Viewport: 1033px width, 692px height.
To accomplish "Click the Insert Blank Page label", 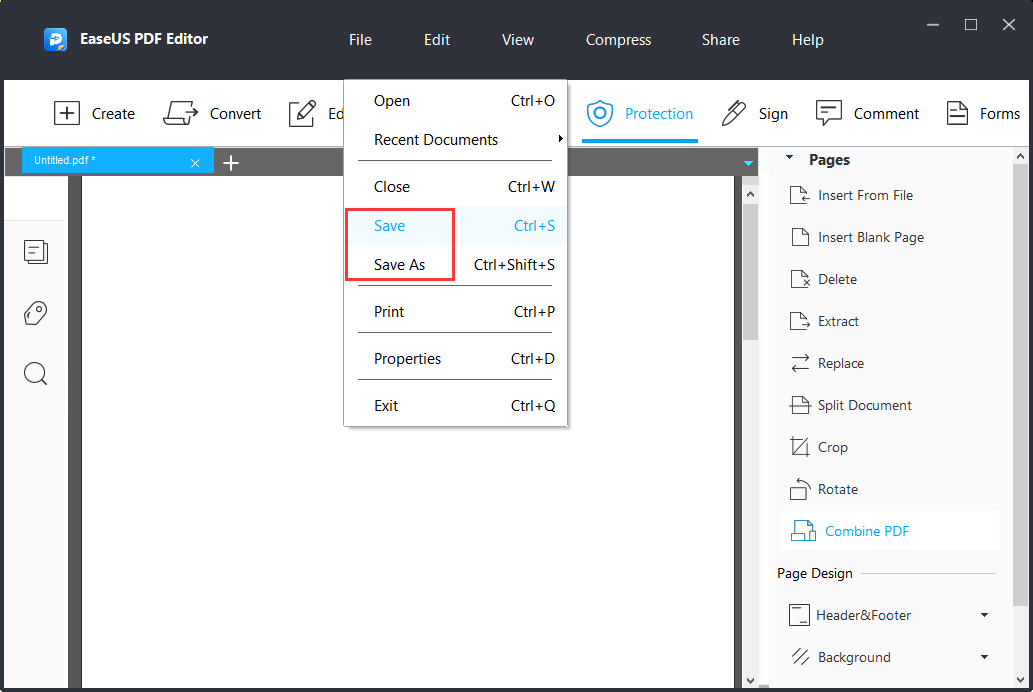I will tap(871, 237).
